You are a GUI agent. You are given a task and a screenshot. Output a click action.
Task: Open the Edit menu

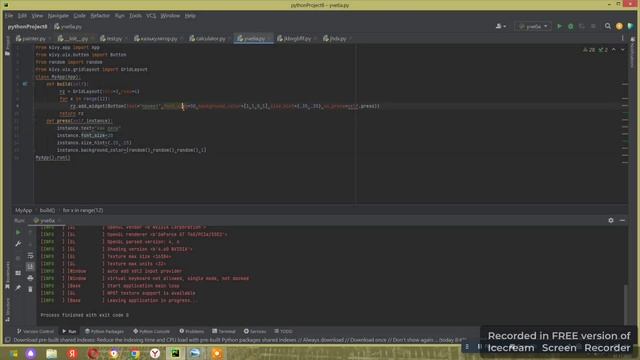pyautogui.click(x=22, y=16)
